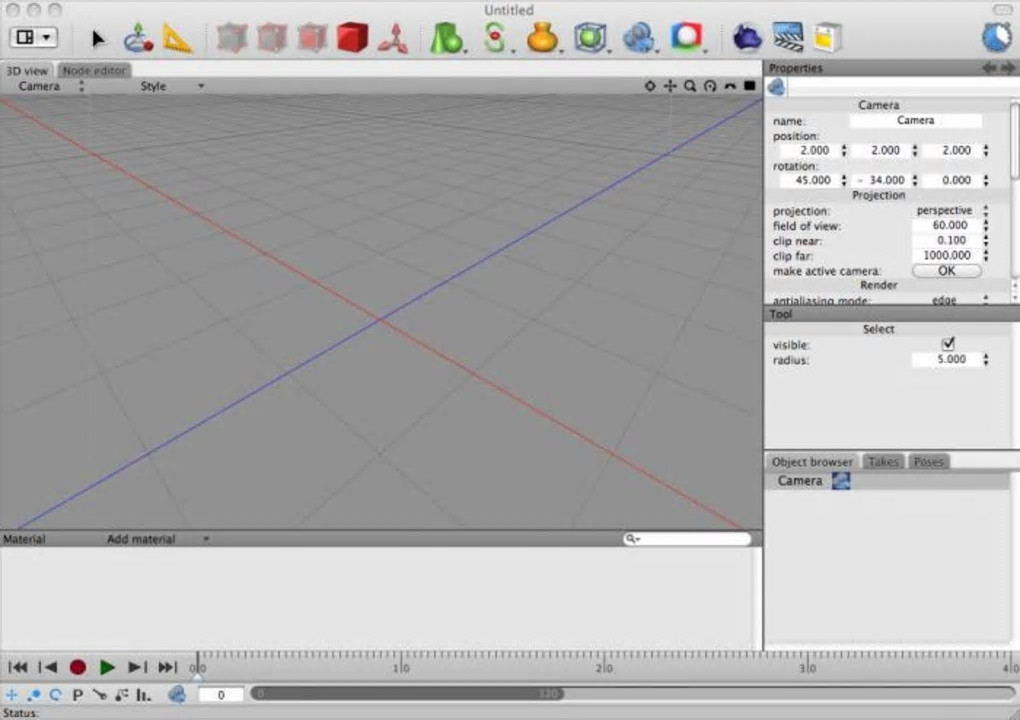Toggle the visible checkbox in Select tool
The height and width of the screenshot is (720, 1020).
coord(948,344)
